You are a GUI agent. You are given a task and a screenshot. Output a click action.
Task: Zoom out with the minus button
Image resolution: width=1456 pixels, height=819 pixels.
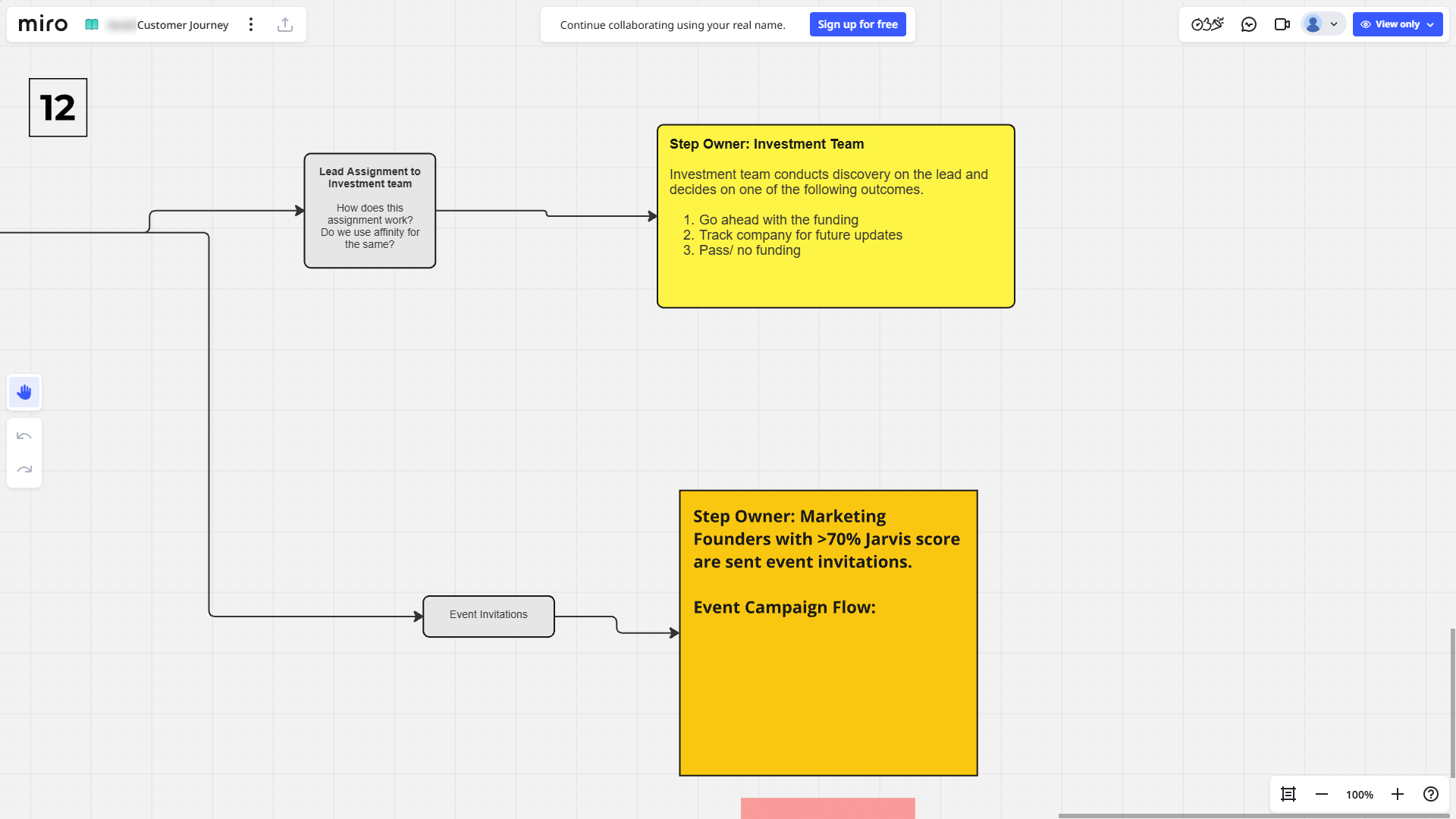[1322, 794]
